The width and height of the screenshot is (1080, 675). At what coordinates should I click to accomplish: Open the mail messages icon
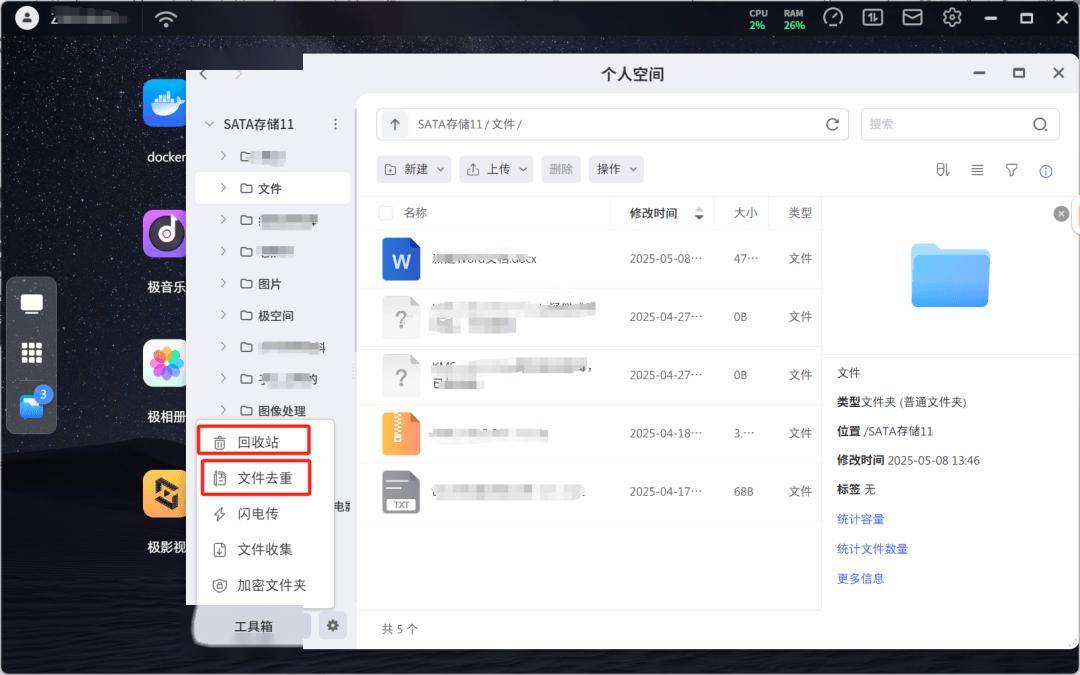pos(912,17)
